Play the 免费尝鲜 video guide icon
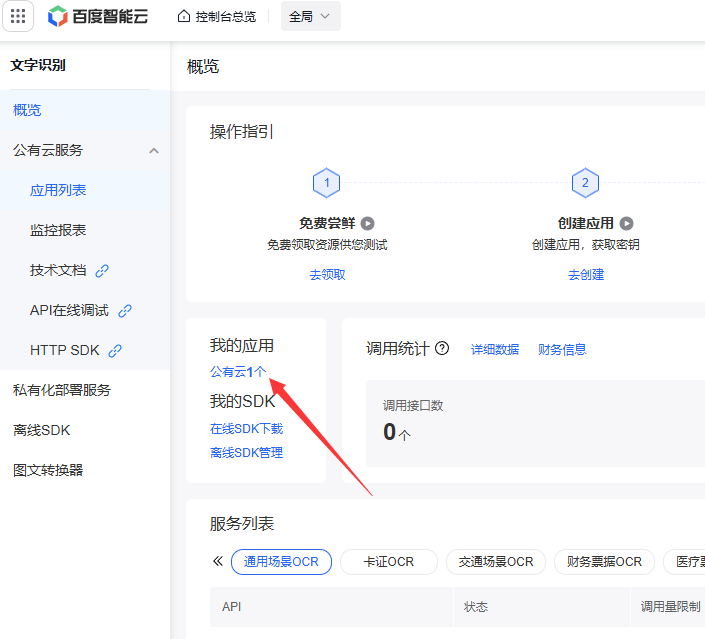705x639 pixels. point(368,224)
